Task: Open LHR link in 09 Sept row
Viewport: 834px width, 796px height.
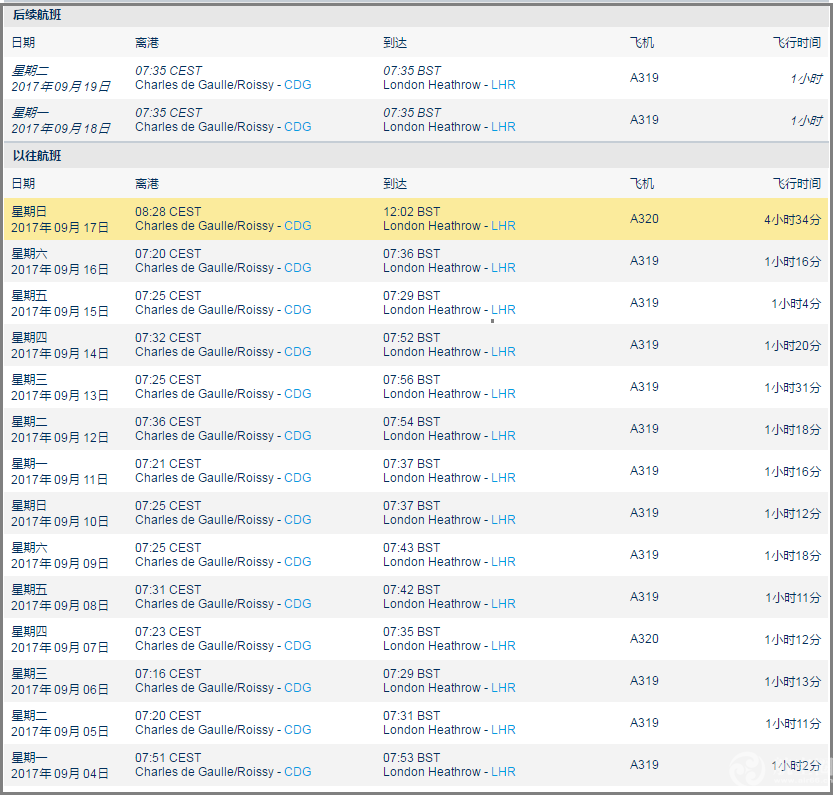Action: (503, 562)
